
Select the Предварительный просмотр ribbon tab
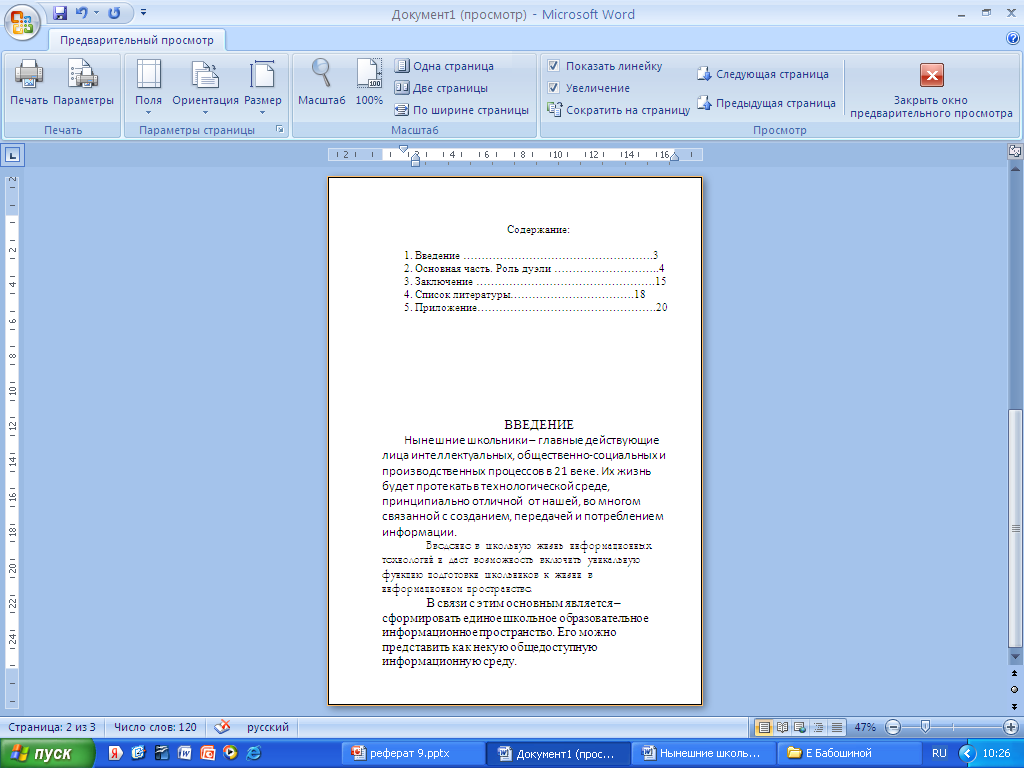[x=137, y=40]
